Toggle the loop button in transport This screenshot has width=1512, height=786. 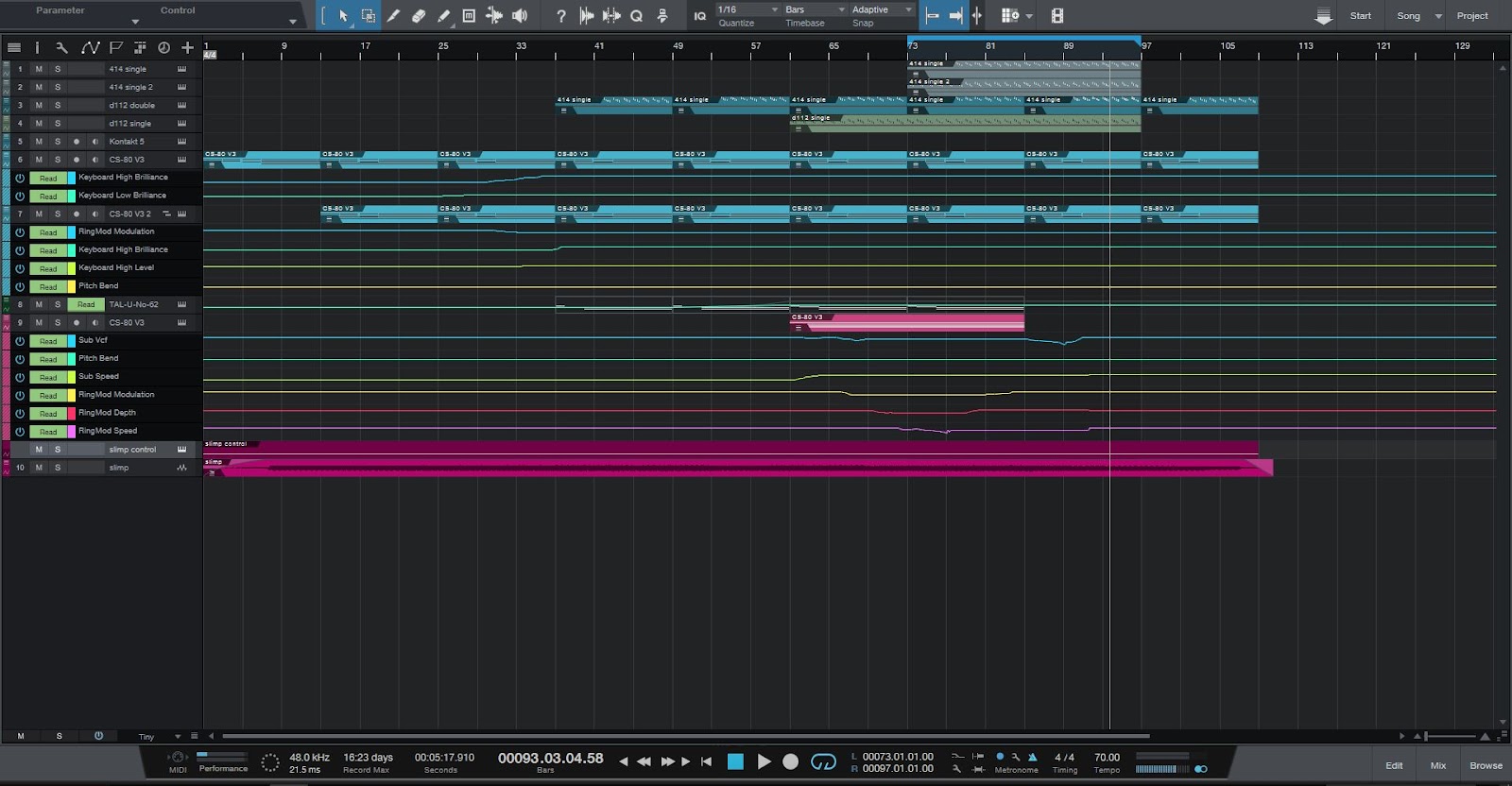pos(823,761)
